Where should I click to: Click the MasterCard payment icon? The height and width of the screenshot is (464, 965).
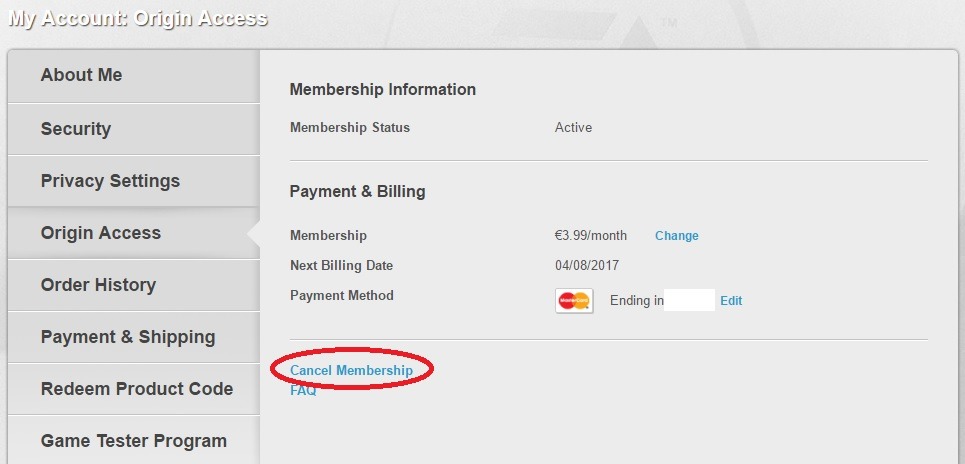point(574,300)
